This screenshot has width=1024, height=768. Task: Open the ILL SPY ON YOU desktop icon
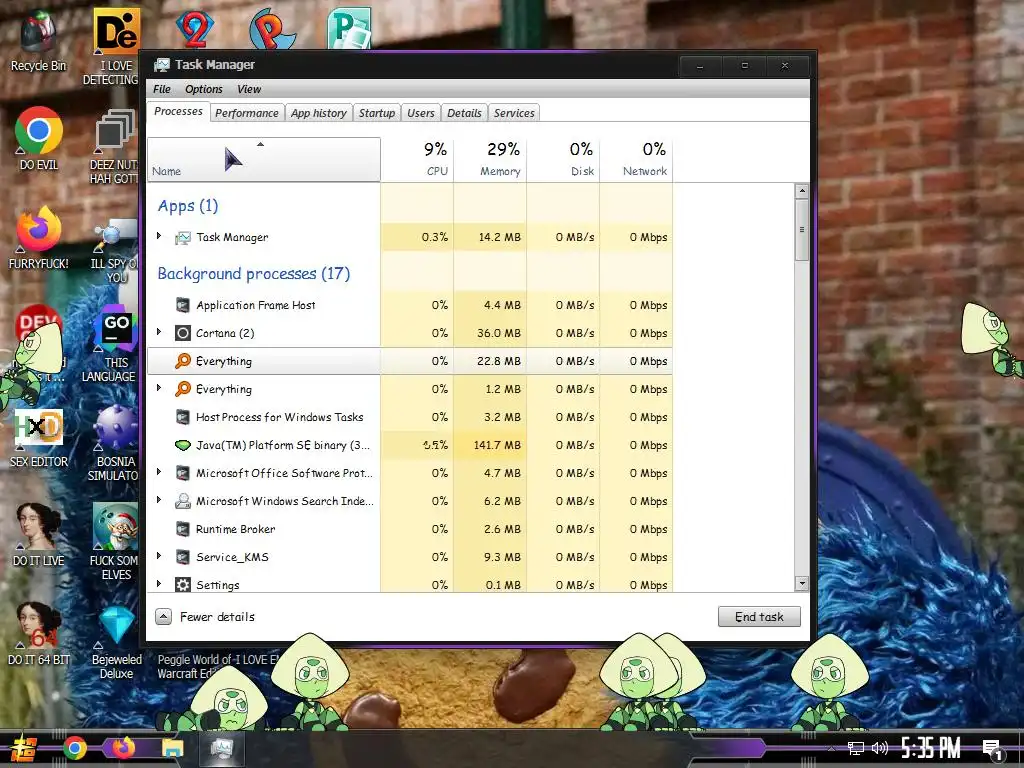(115, 252)
